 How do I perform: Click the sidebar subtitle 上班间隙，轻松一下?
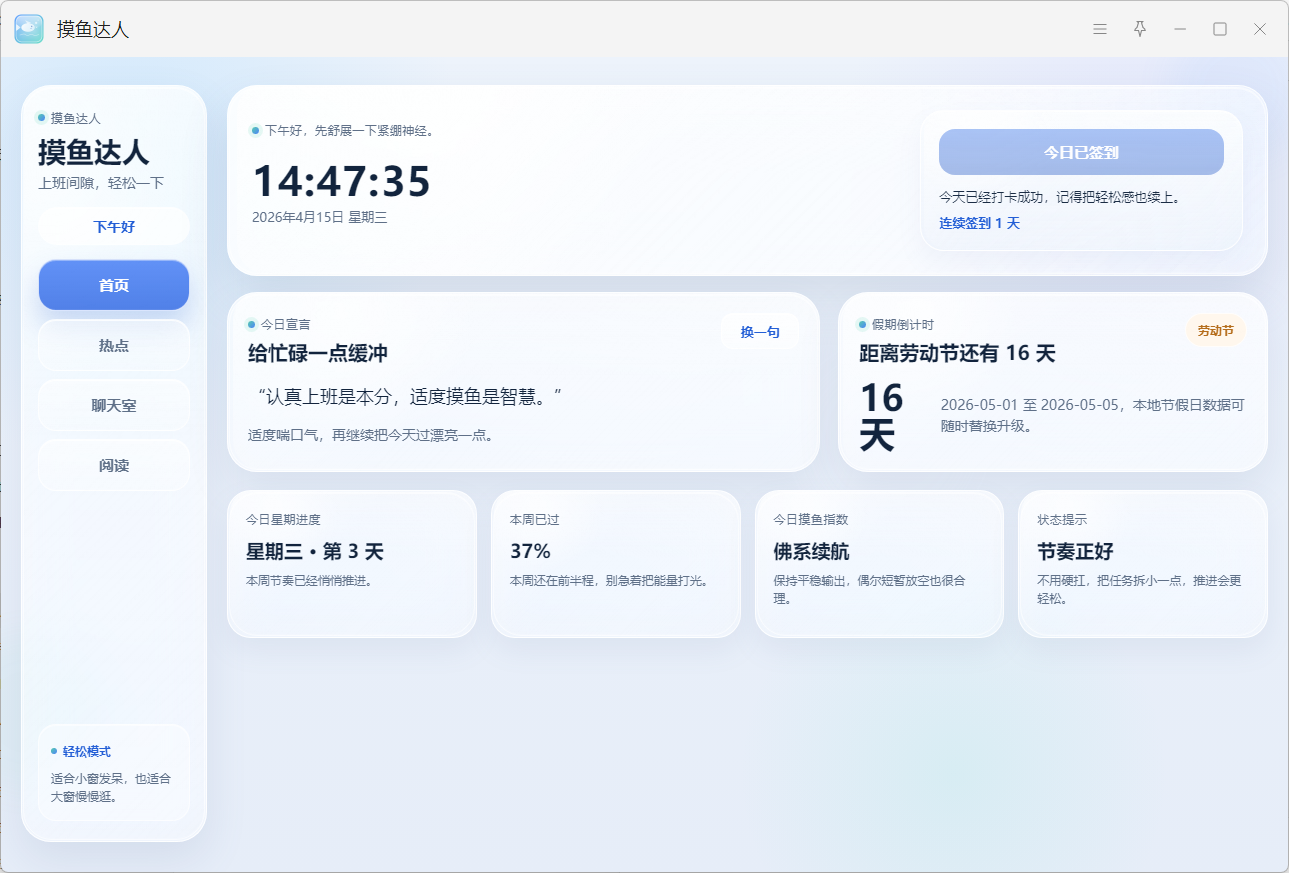click(x=101, y=183)
